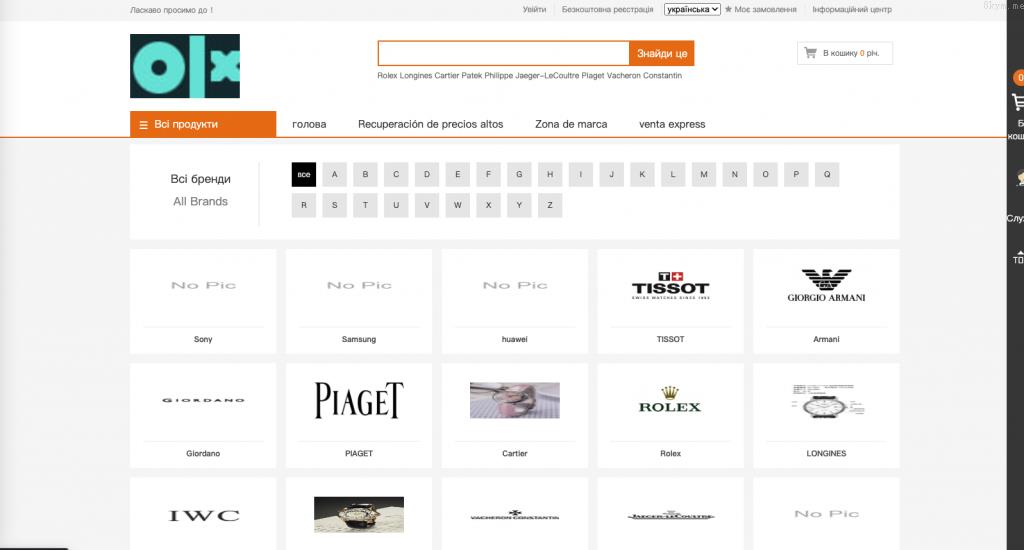Click the TISSOT brand logo
This screenshot has height=550, width=1024.
point(670,286)
